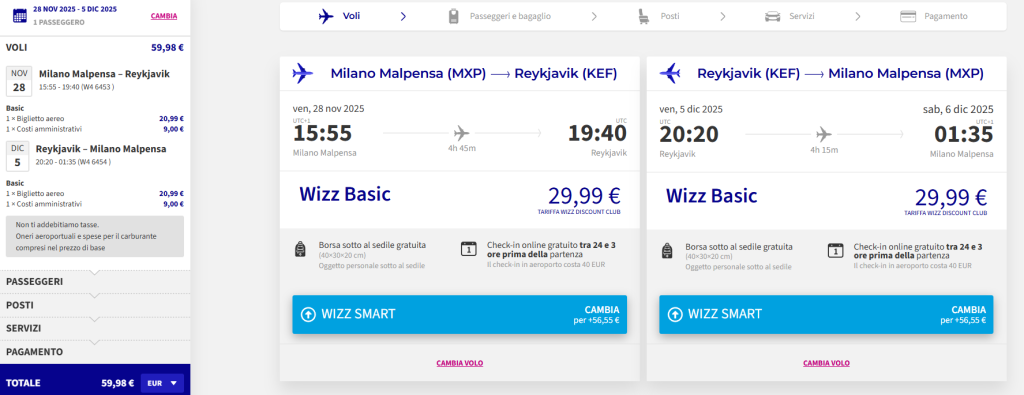Click the car icon next to Servizi
This screenshot has height=395, width=1024.
click(773, 16)
